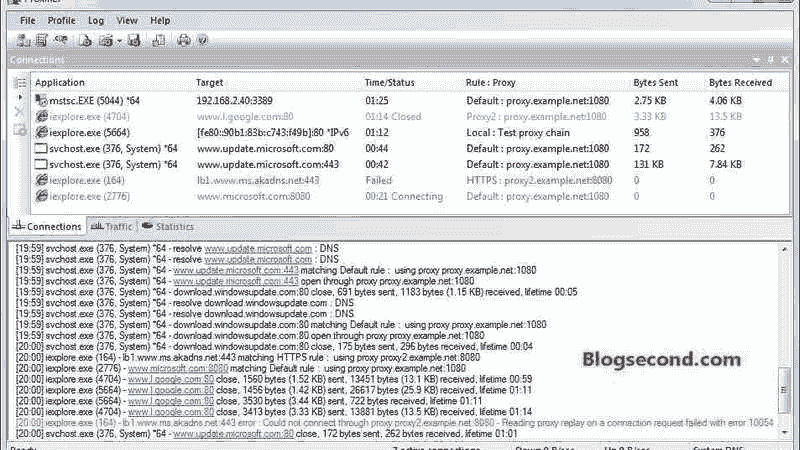
Task: Open the google.com:80 link with 3530 bytes
Action: [170, 401]
